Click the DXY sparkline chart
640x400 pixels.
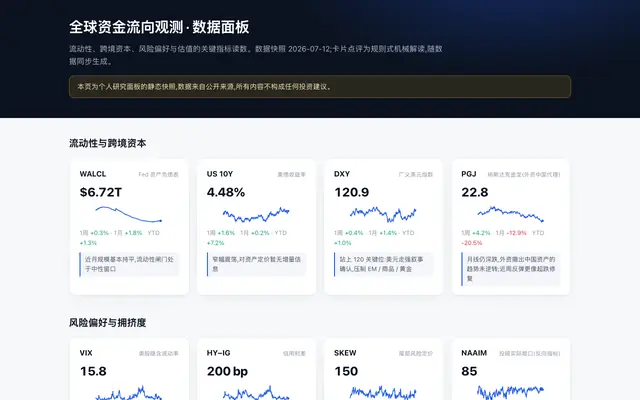(x=383, y=214)
